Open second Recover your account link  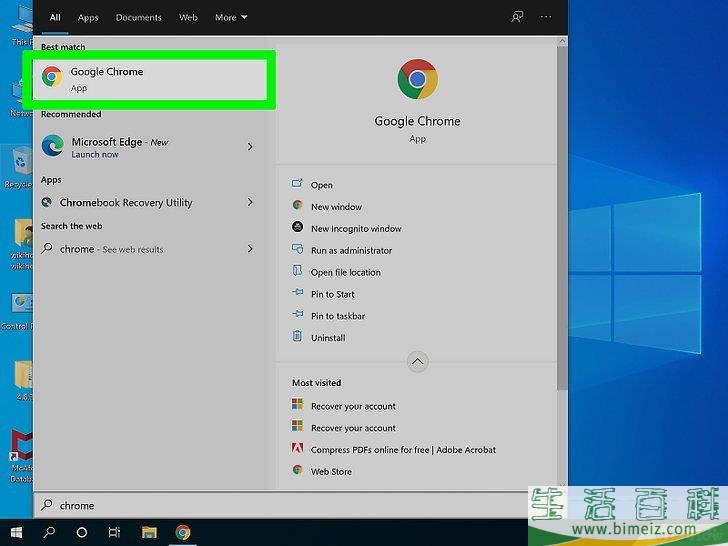click(x=353, y=428)
